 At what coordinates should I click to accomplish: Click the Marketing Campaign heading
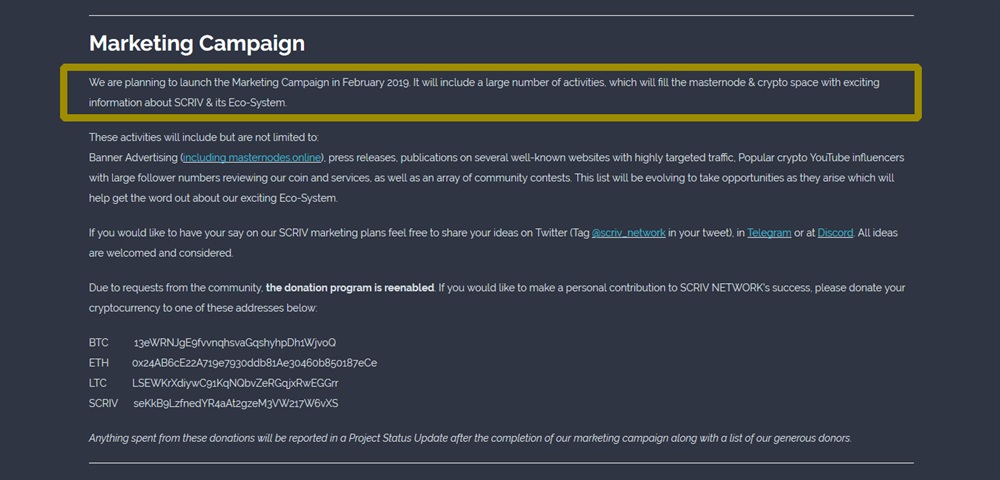click(x=197, y=44)
